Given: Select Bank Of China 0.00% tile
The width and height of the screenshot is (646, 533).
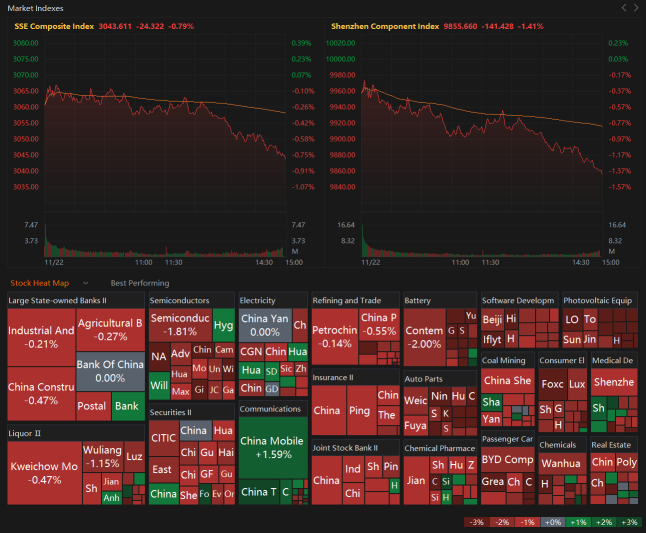Looking at the screenshot, I should tap(110, 371).
